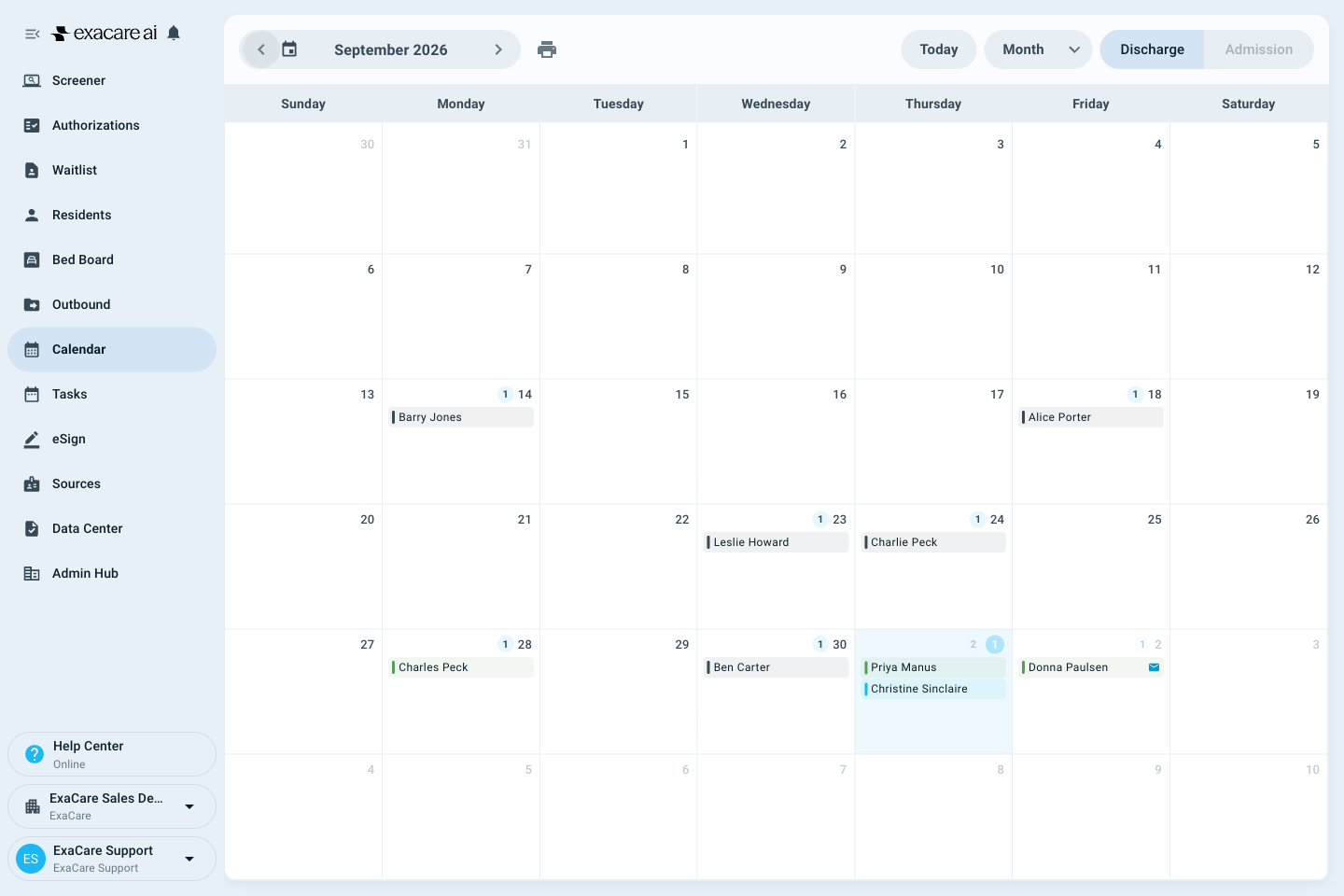Open email icon on Donna Paulsen event
This screenshot has height=896, width=1344.
coord(1154,667)
